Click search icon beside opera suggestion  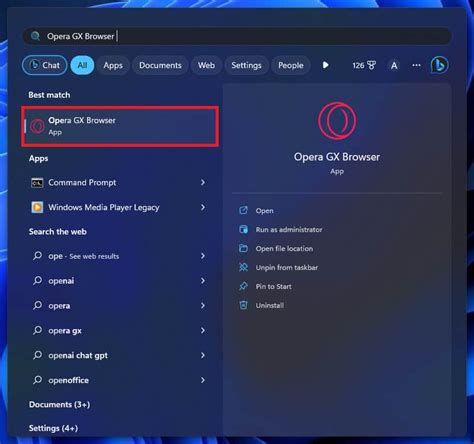tap(37, 305)
